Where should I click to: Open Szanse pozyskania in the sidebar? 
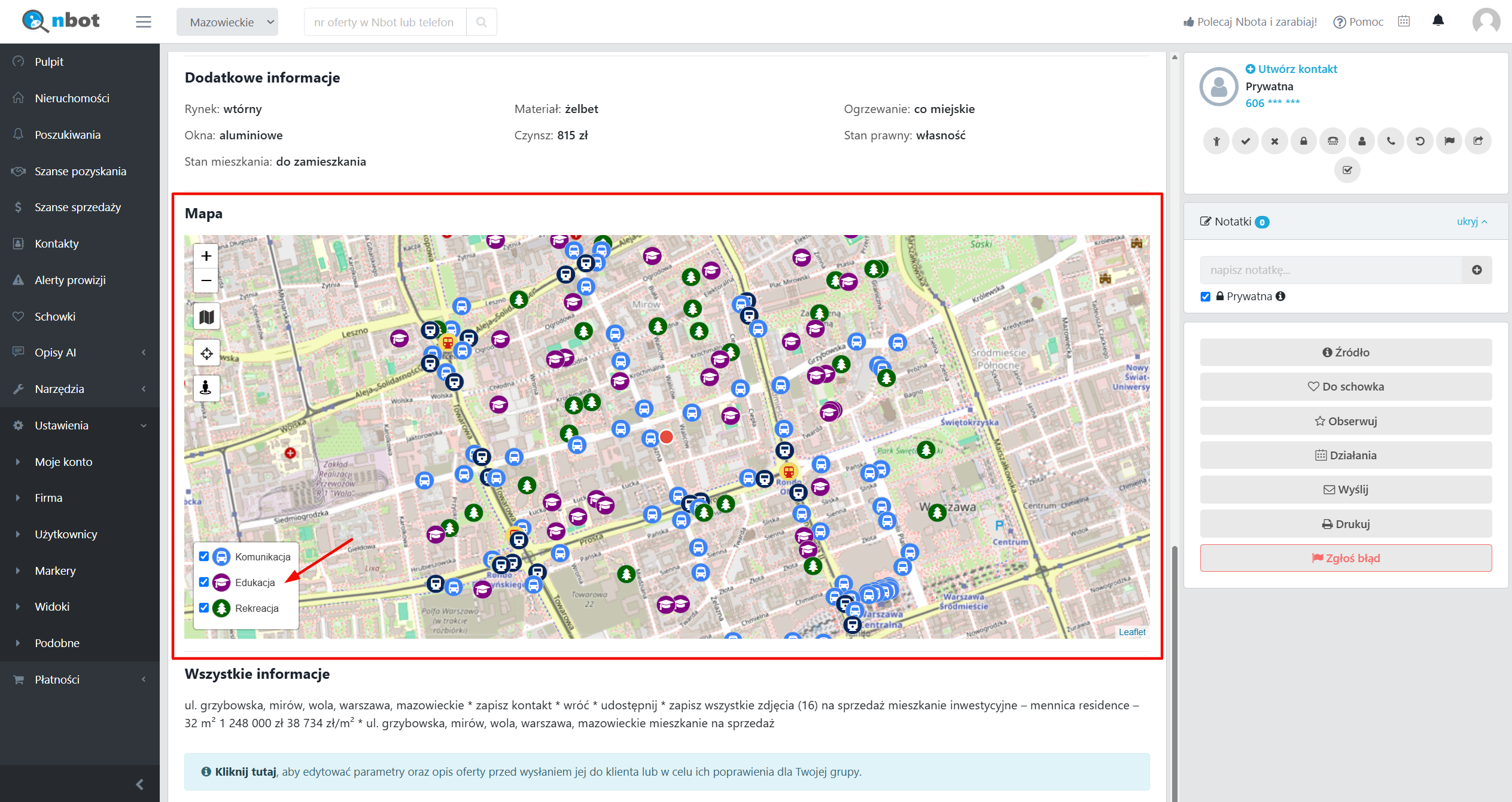point(80,171)
